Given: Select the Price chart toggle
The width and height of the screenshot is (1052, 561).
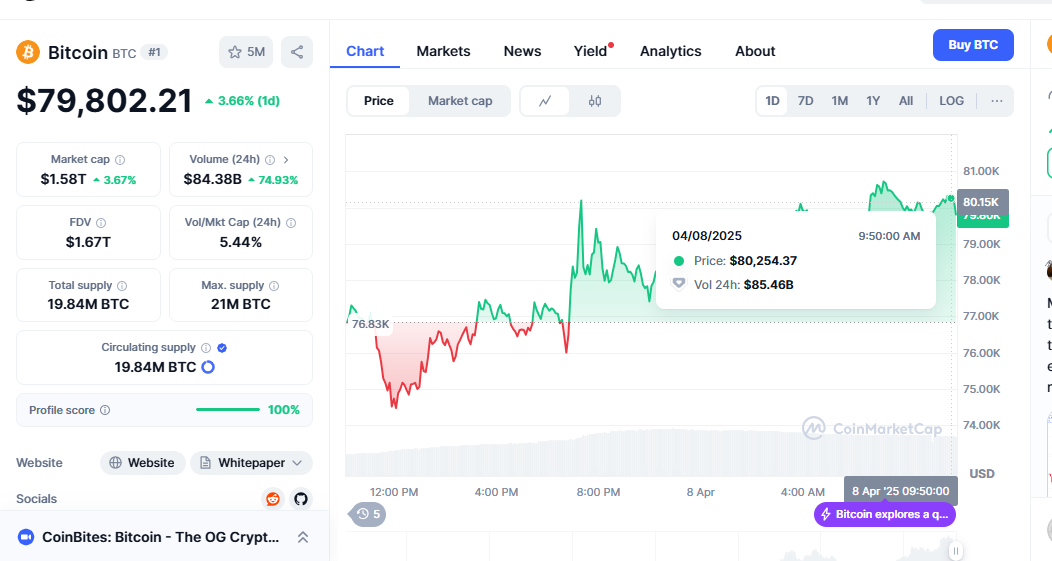Looking at the screenshot, I should [x=378, y=101].
